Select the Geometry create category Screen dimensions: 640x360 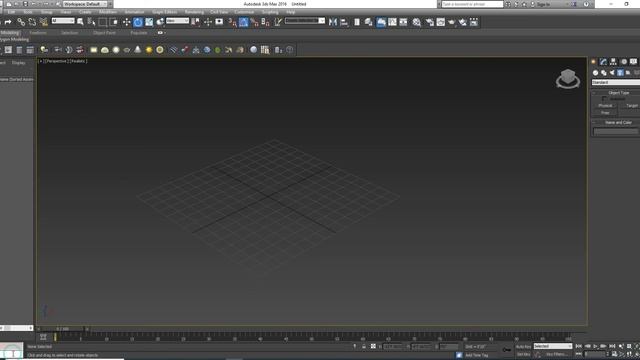tap(595, 73)
